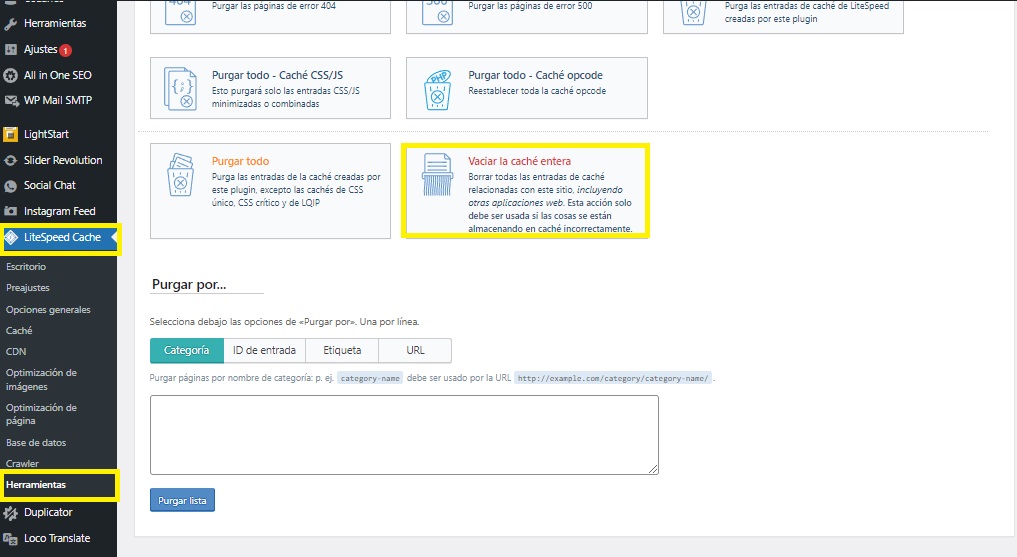Click inside the purge list text area
1017x557 pixels.
click(404, 434)
